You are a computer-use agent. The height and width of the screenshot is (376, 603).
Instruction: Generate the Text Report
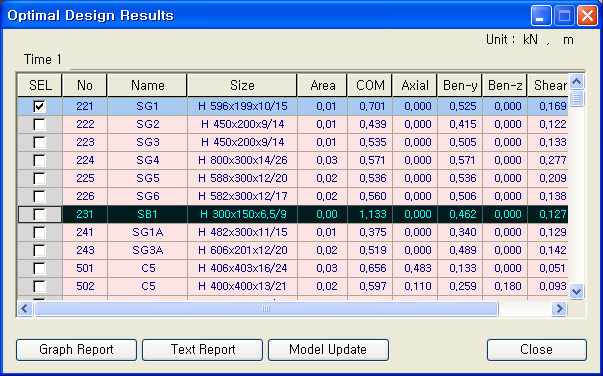click(202, 349)
